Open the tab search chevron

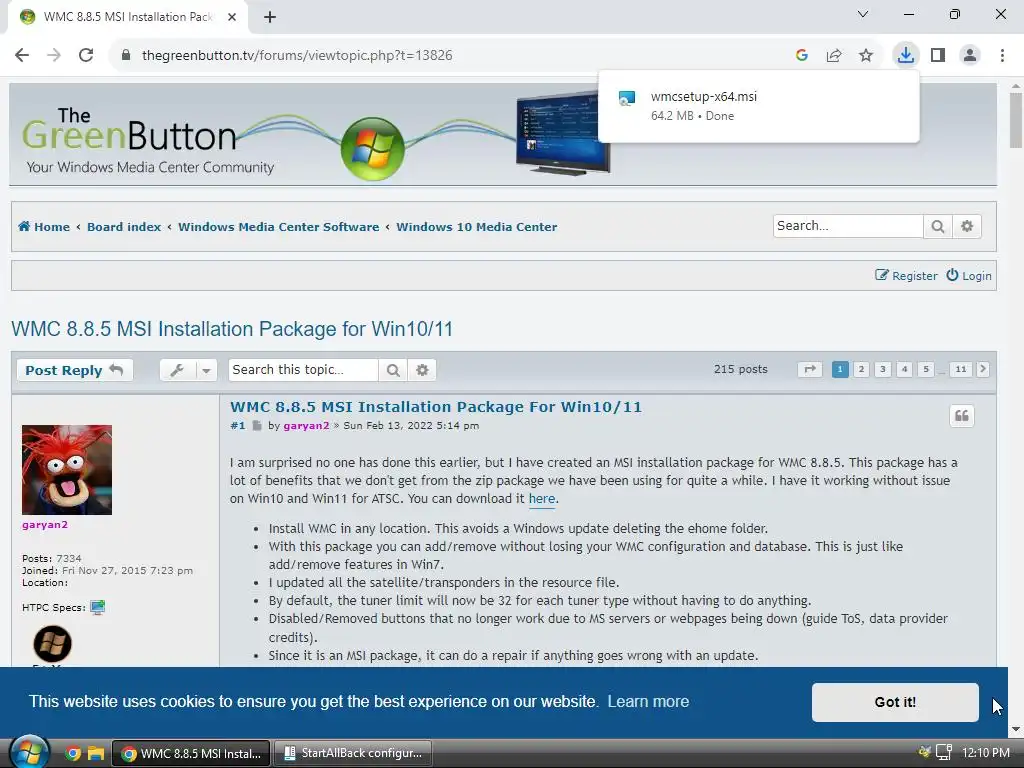click(863, 14)
